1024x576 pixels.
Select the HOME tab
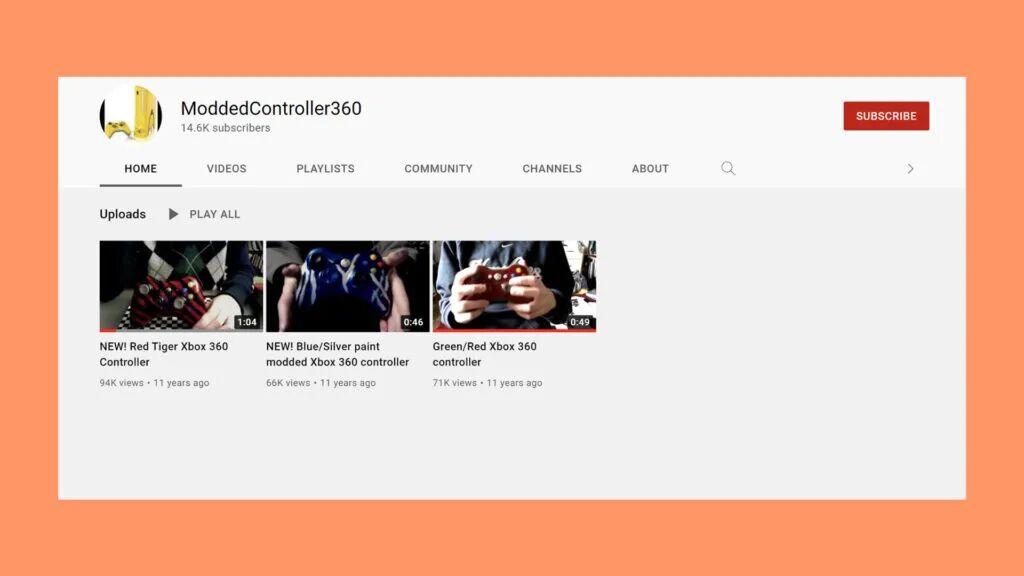tap(140, 168)
